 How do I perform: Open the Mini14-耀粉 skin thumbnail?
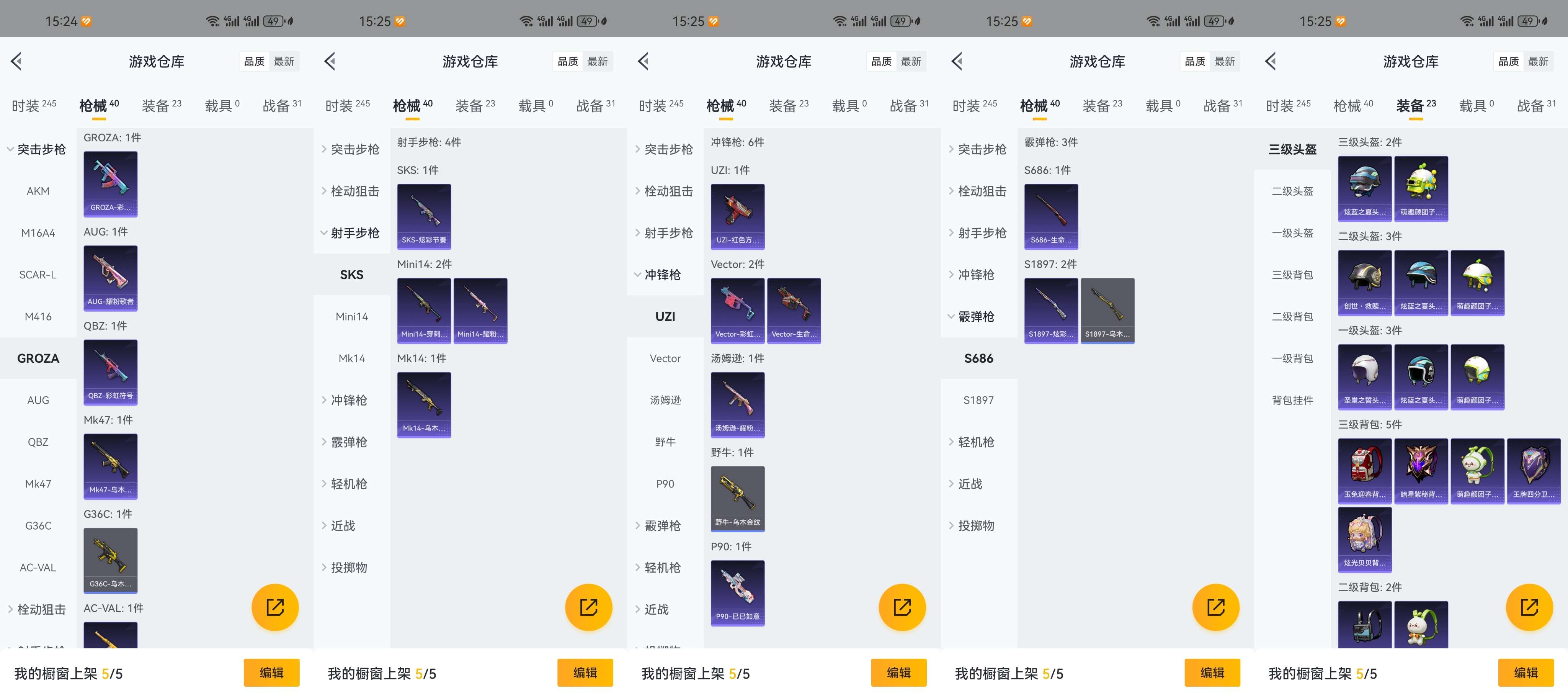[480, 311]
